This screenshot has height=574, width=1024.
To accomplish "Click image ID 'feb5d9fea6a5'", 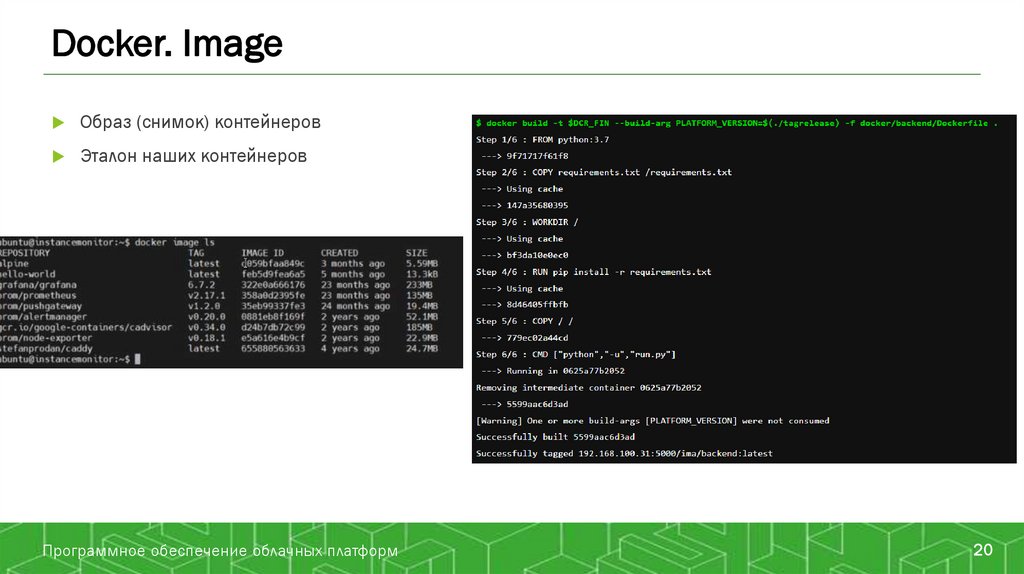I will [273, 274].
